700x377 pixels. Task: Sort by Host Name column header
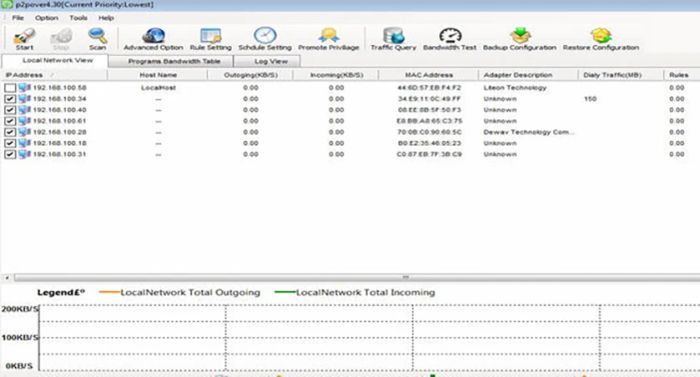point(158,75)
